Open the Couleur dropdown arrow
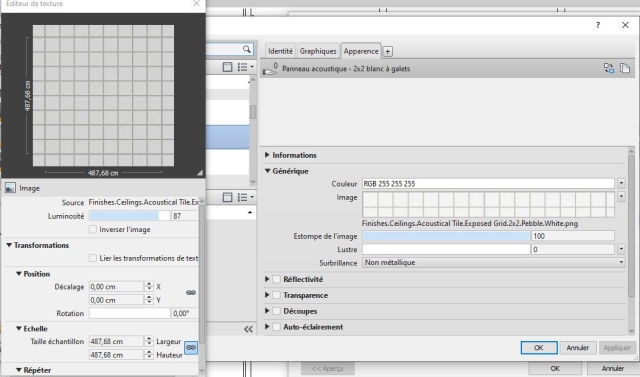640x377 pixels. 621,184
